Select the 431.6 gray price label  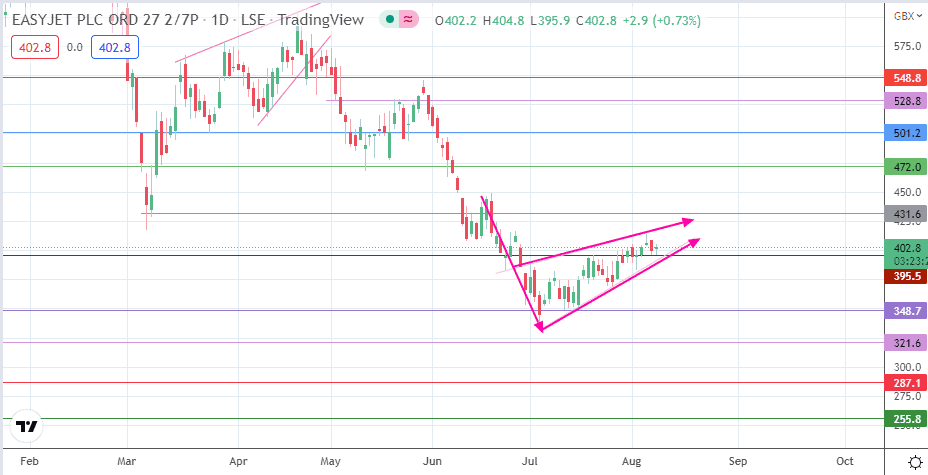point(904,214)
